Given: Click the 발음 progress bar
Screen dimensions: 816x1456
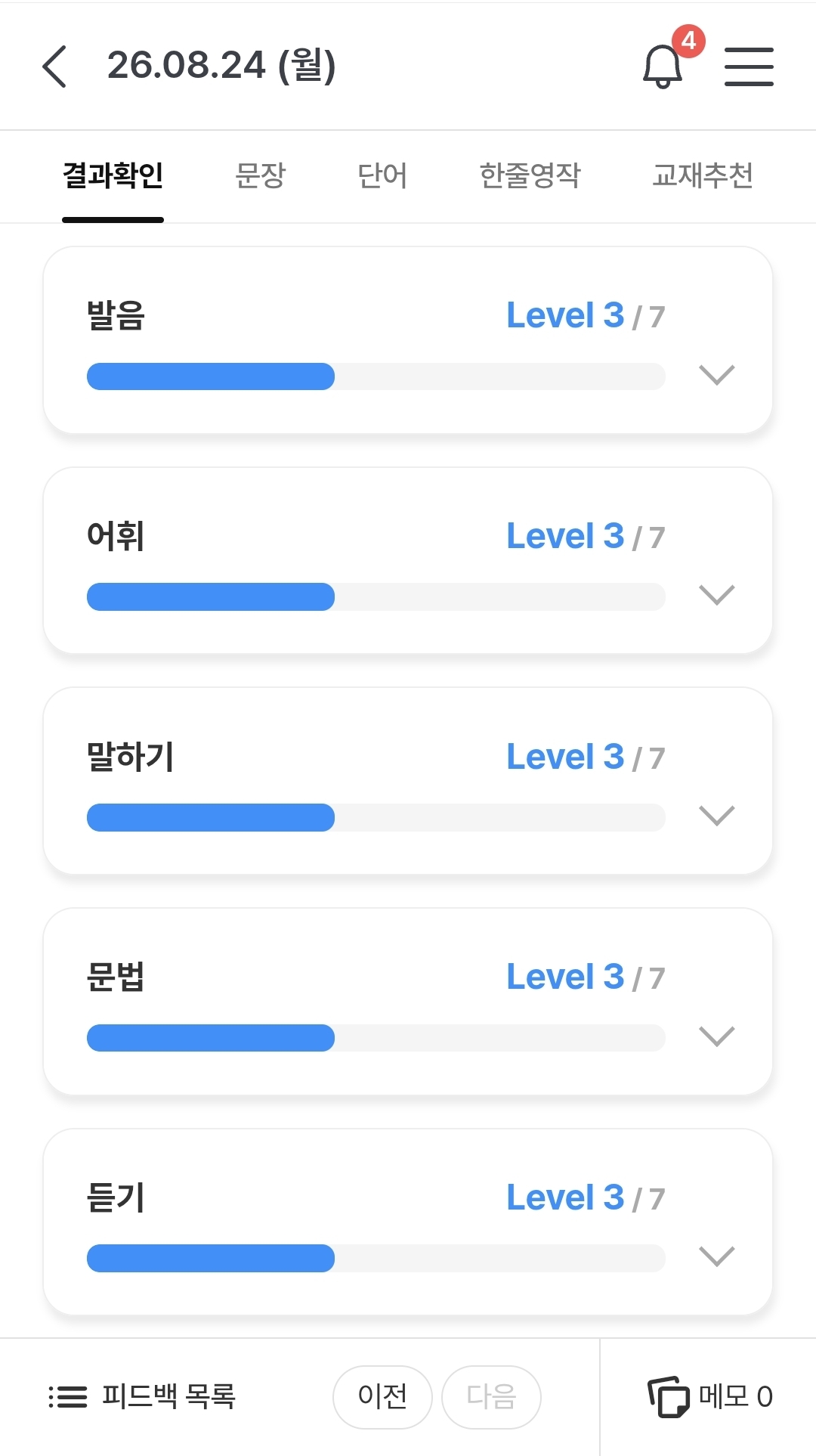Looking at the screenshot, I should [x=376, y=376].
